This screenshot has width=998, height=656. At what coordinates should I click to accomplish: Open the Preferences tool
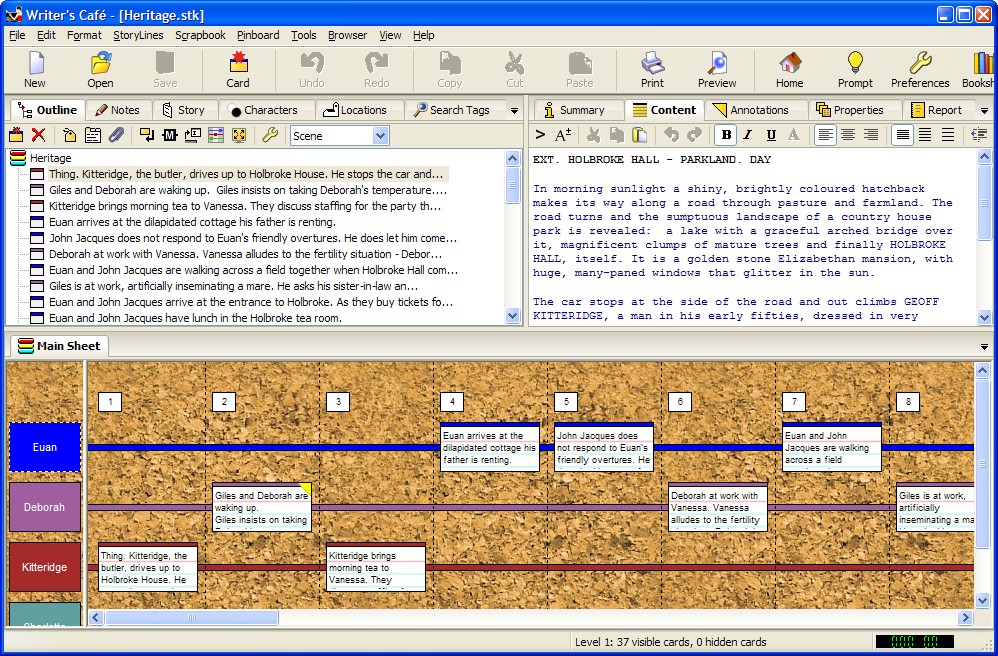(x=919, y=69)
